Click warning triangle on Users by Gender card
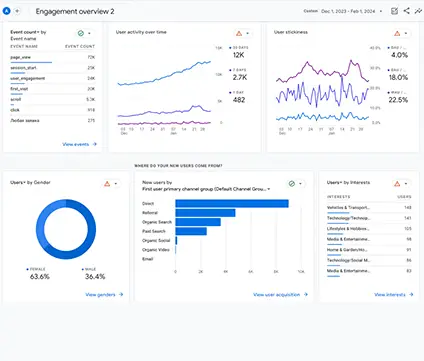 107,184
